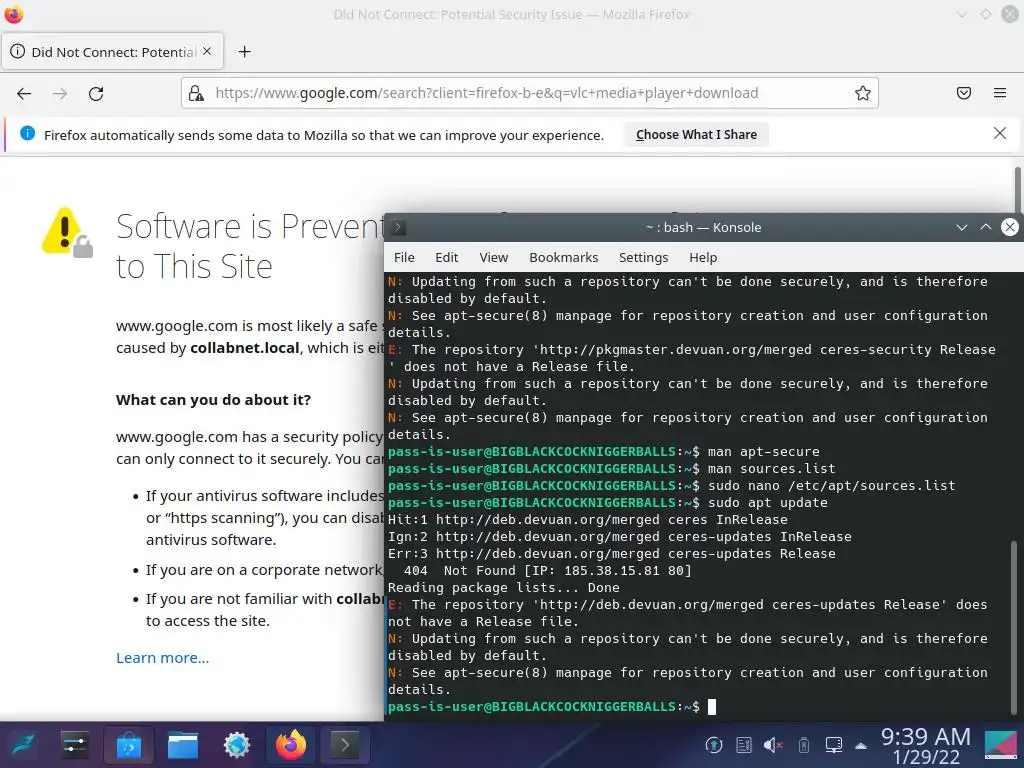Click the Firefox logo in the title bar
Image resolution: width=1024 pixels, height=768 pixels.
[x=13, y=14]
